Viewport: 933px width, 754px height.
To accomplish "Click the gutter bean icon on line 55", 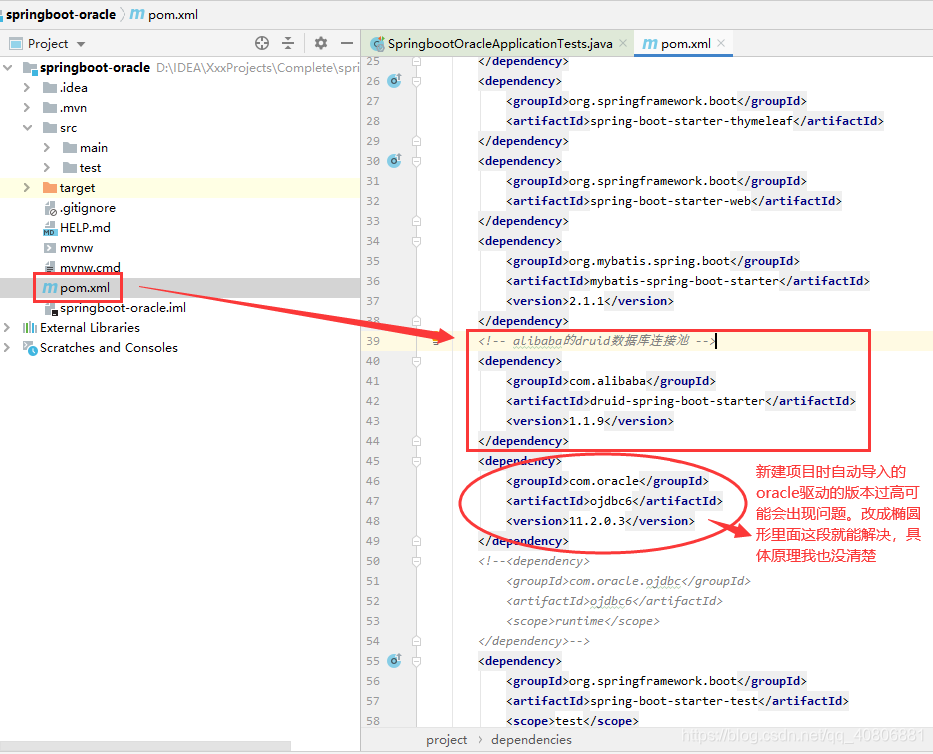I will click(395, 661).
